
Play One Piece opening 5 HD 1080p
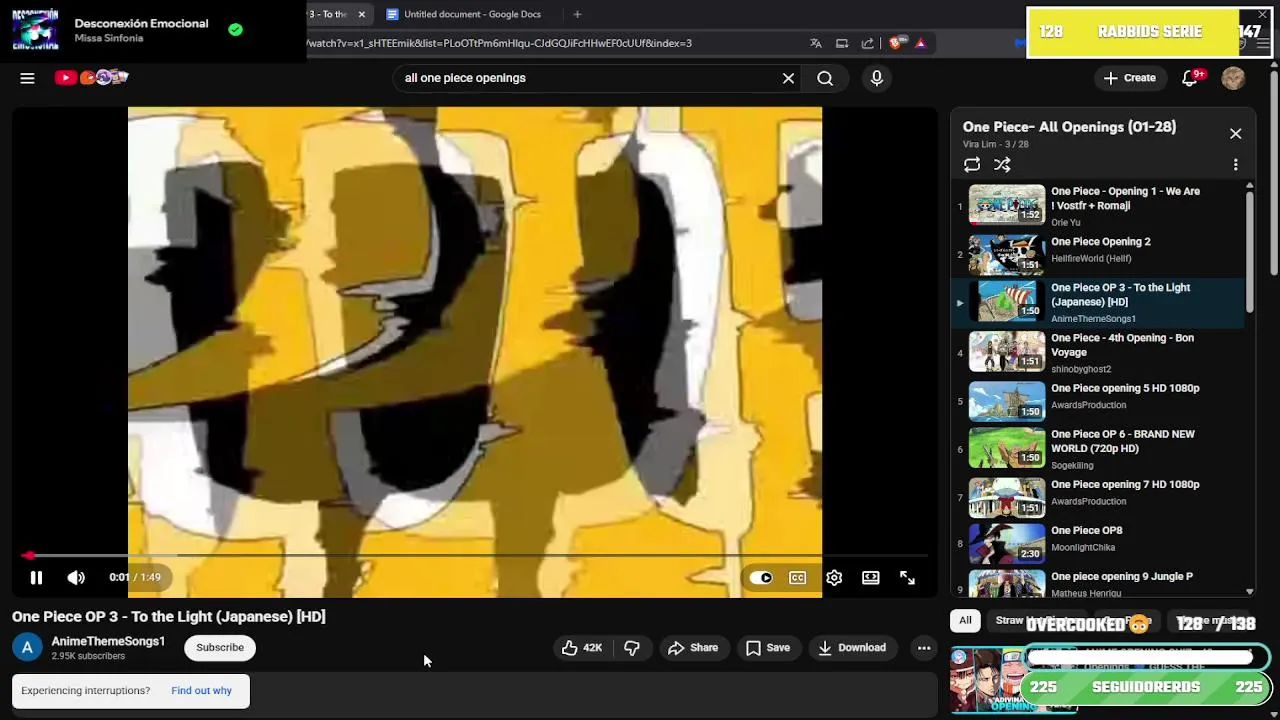pos(1099,401)
